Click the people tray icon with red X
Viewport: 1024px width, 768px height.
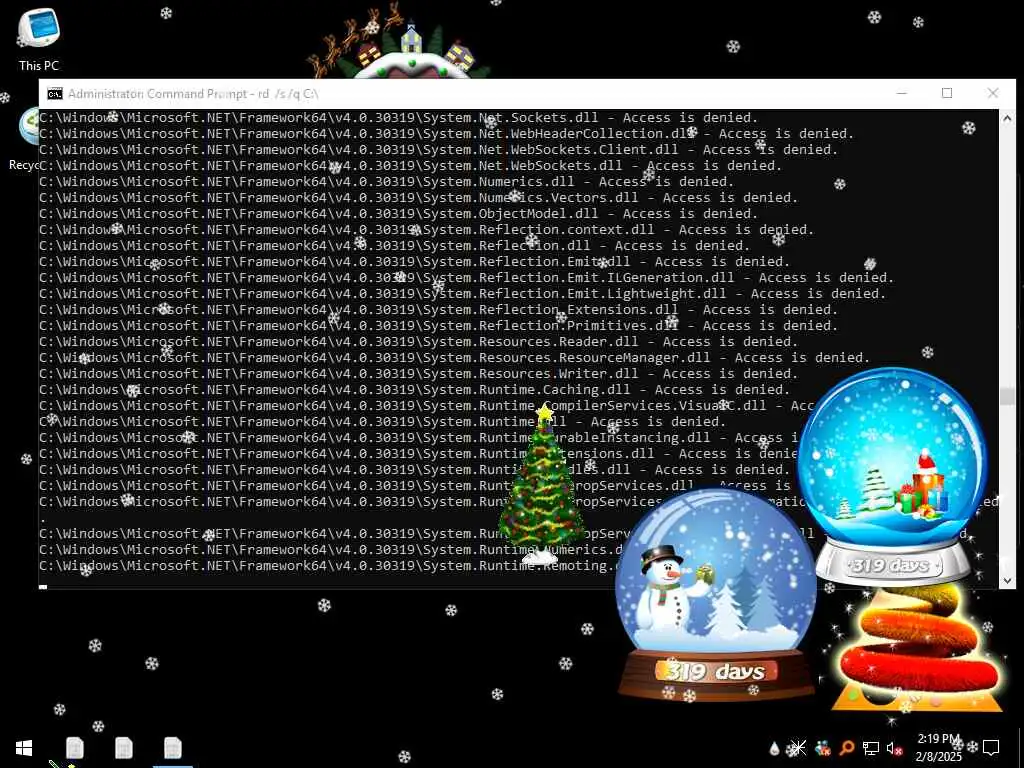822,748
